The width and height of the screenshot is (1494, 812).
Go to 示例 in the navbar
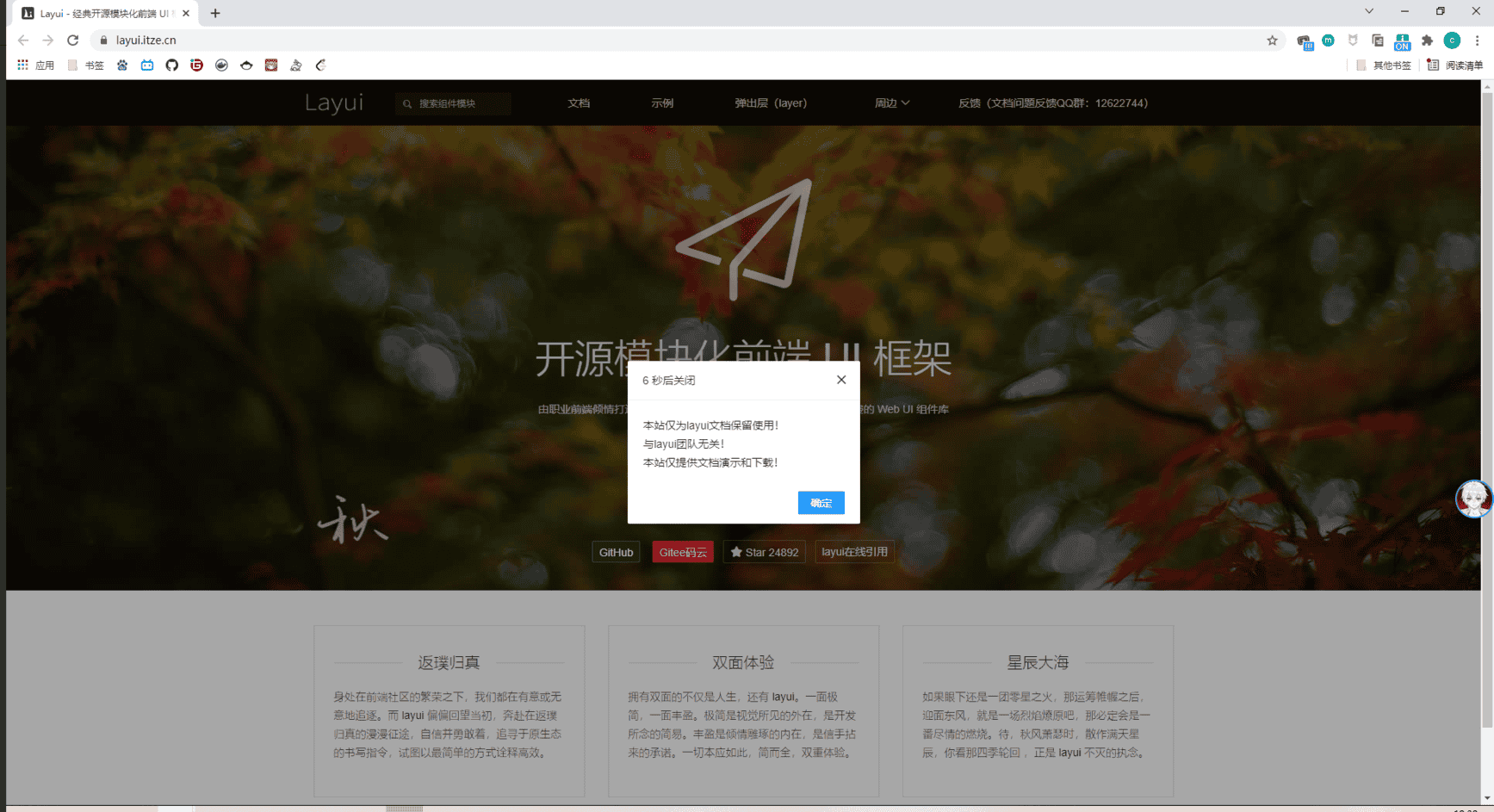(662, 103)
